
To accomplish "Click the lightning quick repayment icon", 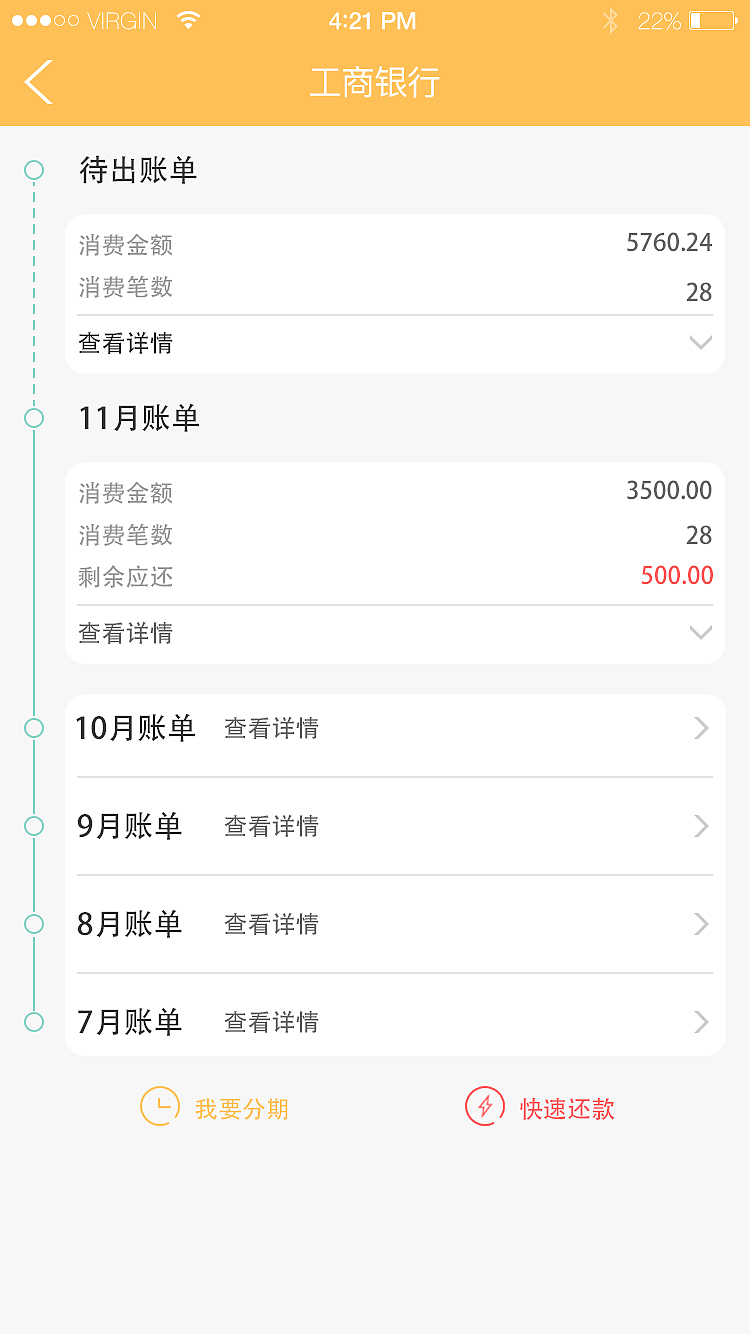I will coord(485,1107).
